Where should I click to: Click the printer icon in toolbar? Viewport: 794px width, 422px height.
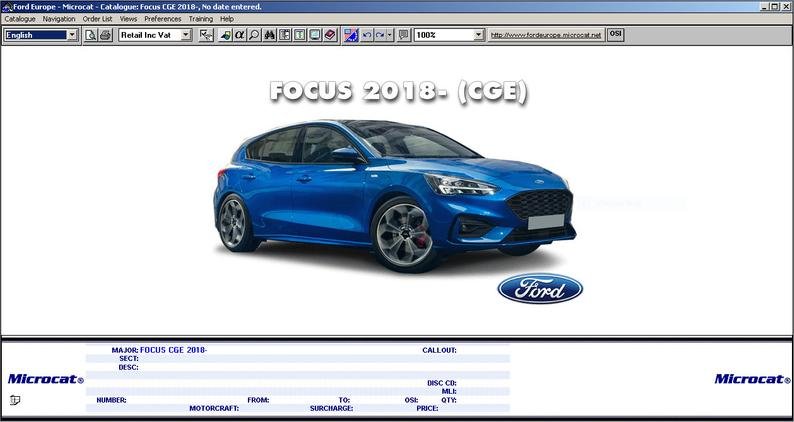coord(105,35)
